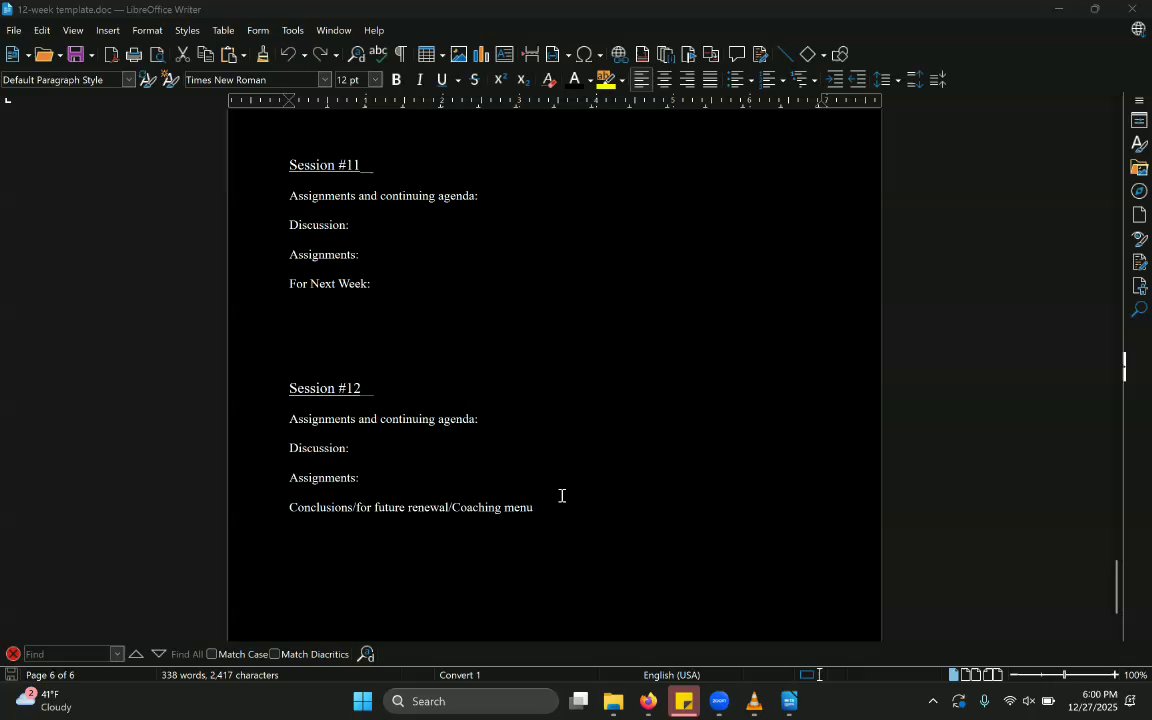The image size is (1152, 720).
Task: Open the font size dropdown
Action: click(375, 79)
